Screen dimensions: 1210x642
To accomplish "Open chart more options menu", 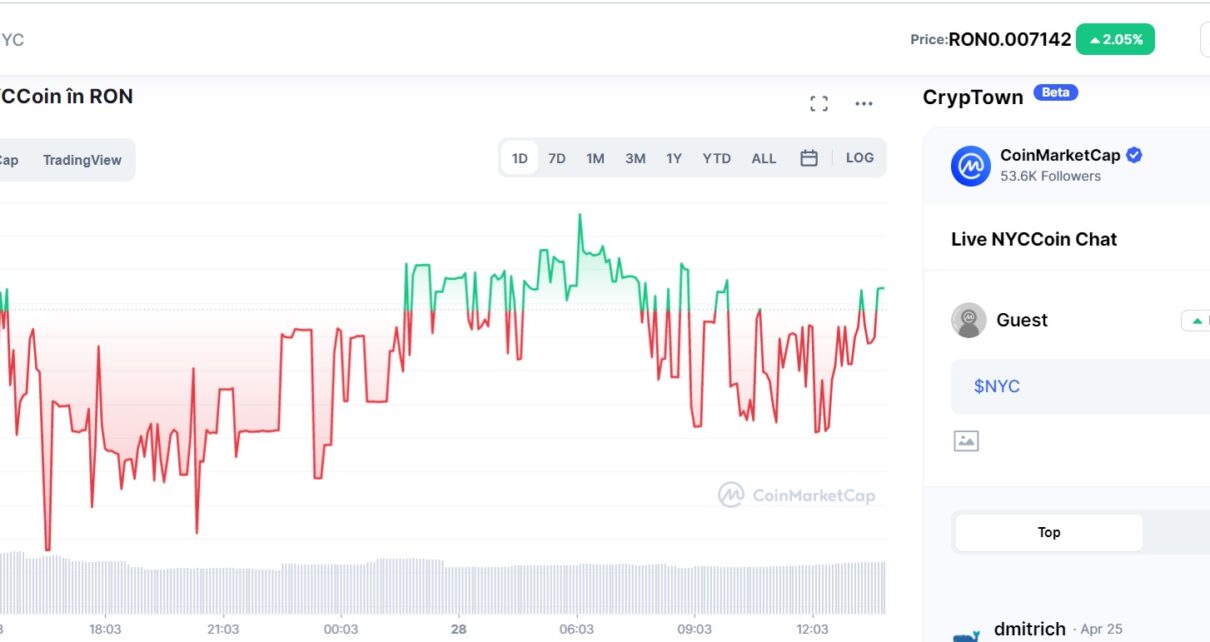I will 864,104.
